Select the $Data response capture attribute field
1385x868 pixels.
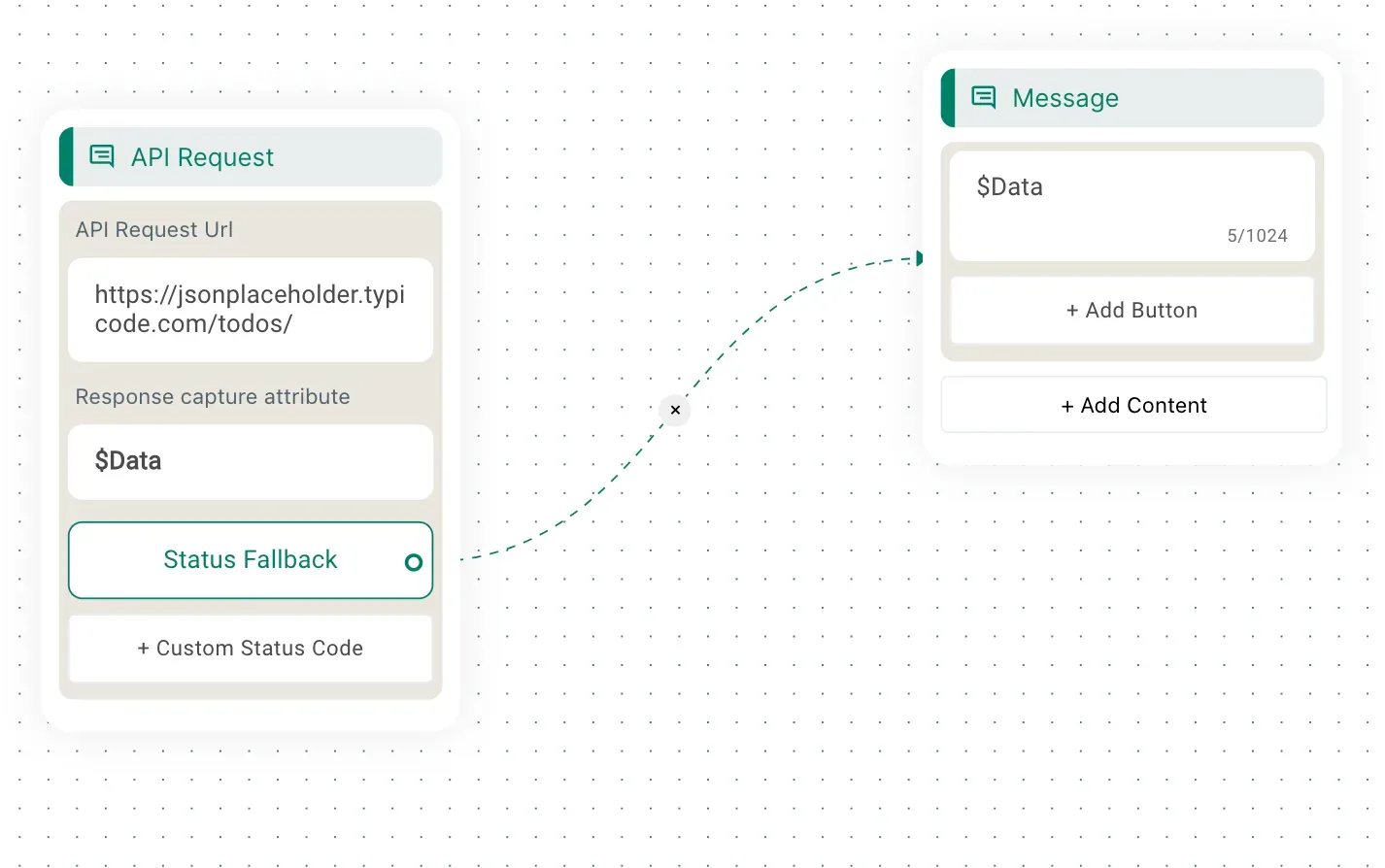250,461
